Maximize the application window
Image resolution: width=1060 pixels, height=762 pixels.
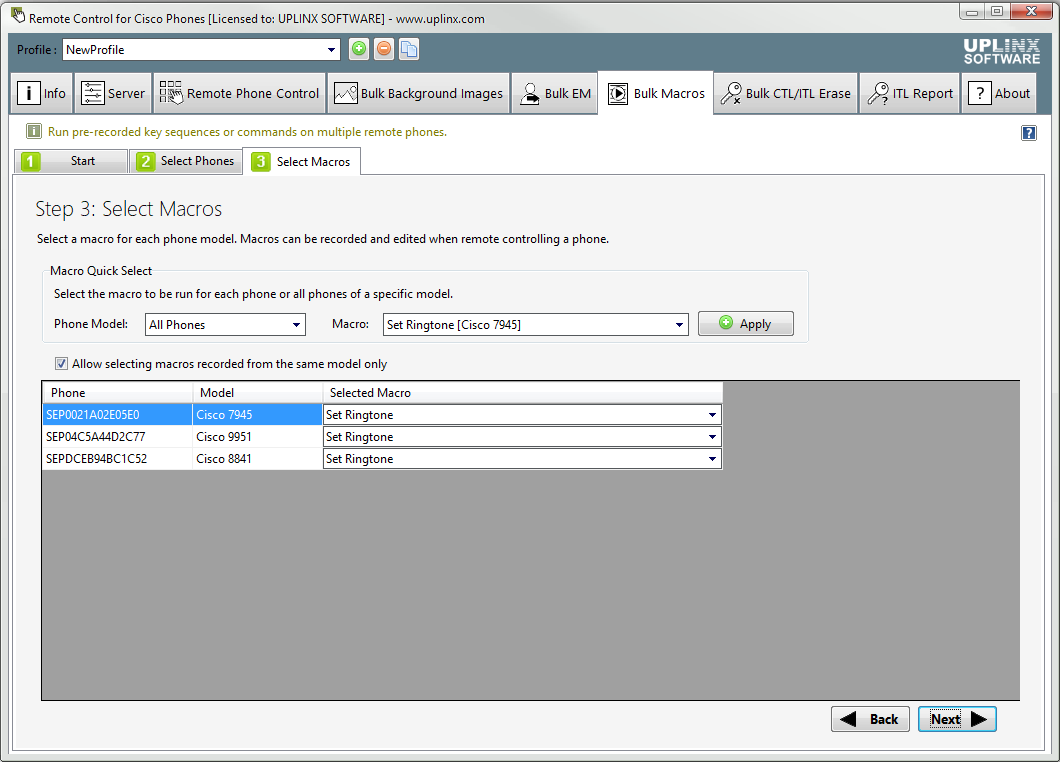[997, 11]
